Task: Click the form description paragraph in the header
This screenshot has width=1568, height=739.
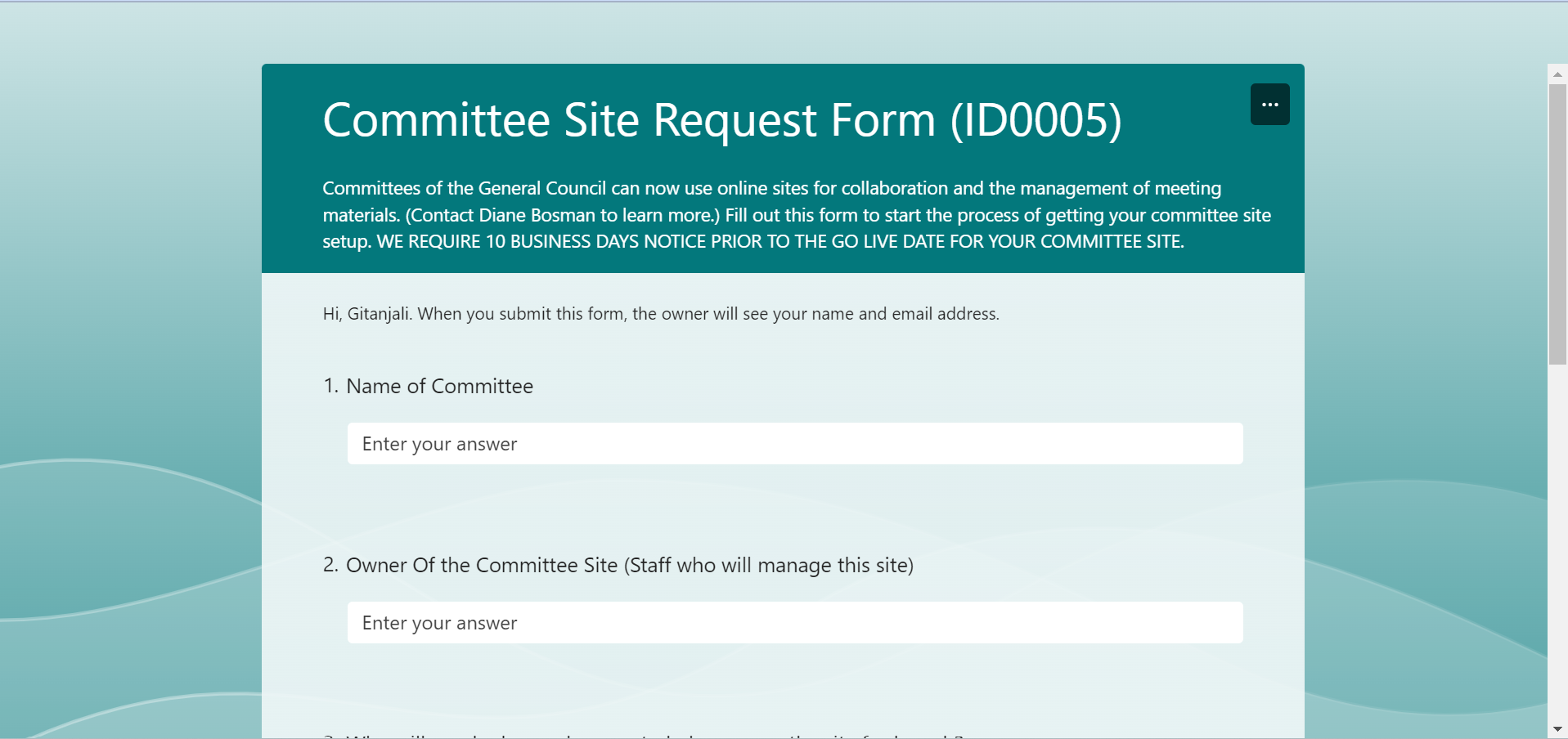Action: [796, 215]
